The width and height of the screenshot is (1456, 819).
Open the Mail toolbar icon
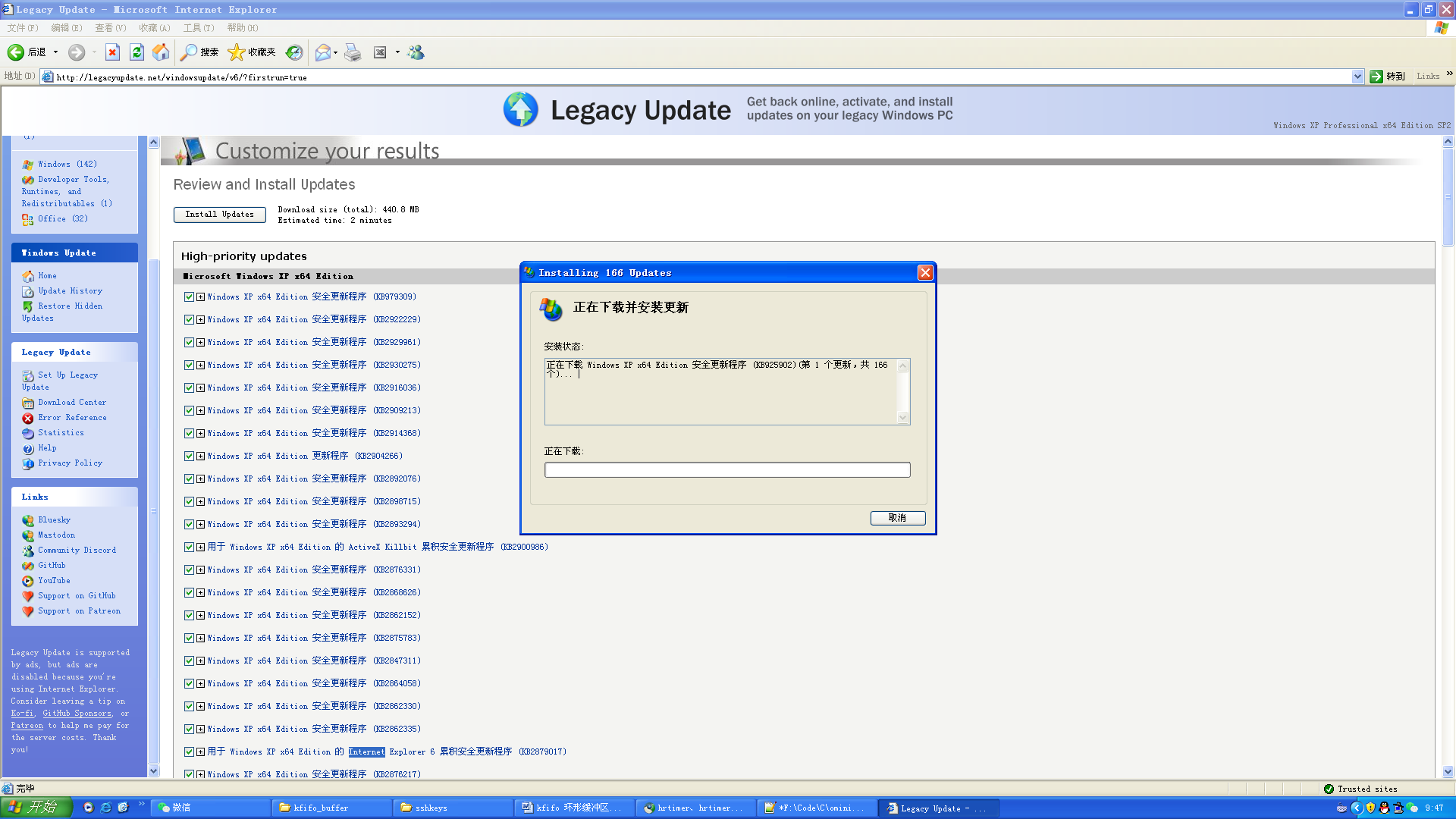[323, 52]
